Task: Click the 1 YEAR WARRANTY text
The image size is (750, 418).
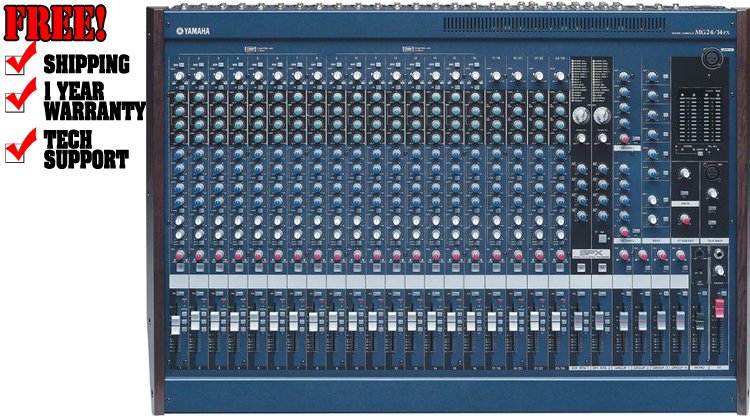Action: click(x=94, y=101)
